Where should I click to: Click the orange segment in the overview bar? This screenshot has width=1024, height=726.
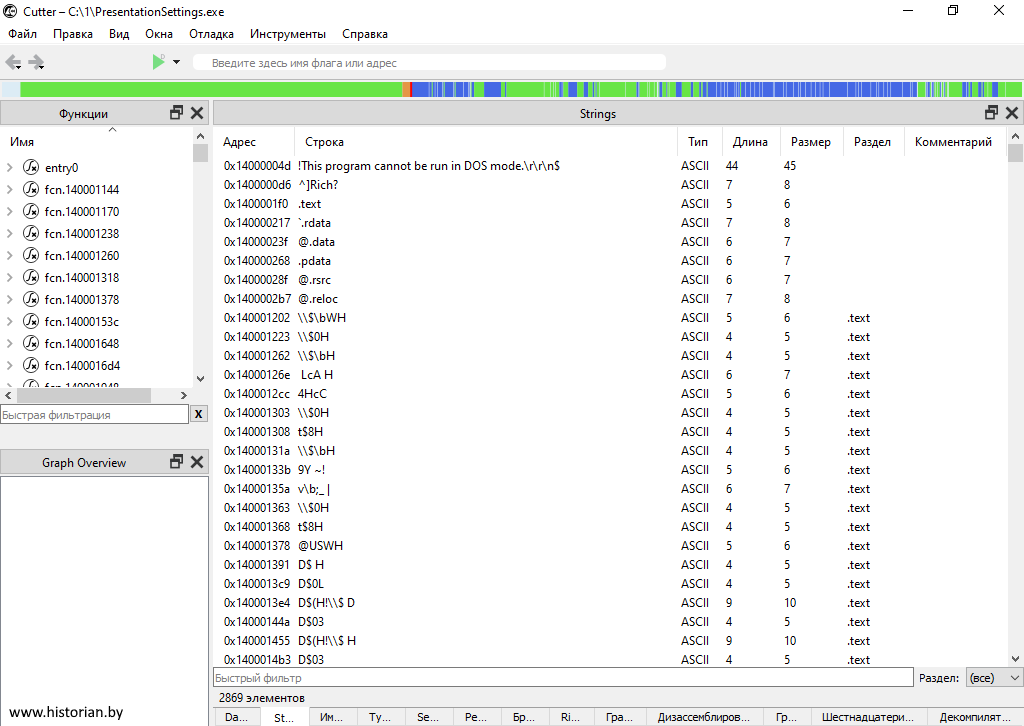tap(406, 89)
